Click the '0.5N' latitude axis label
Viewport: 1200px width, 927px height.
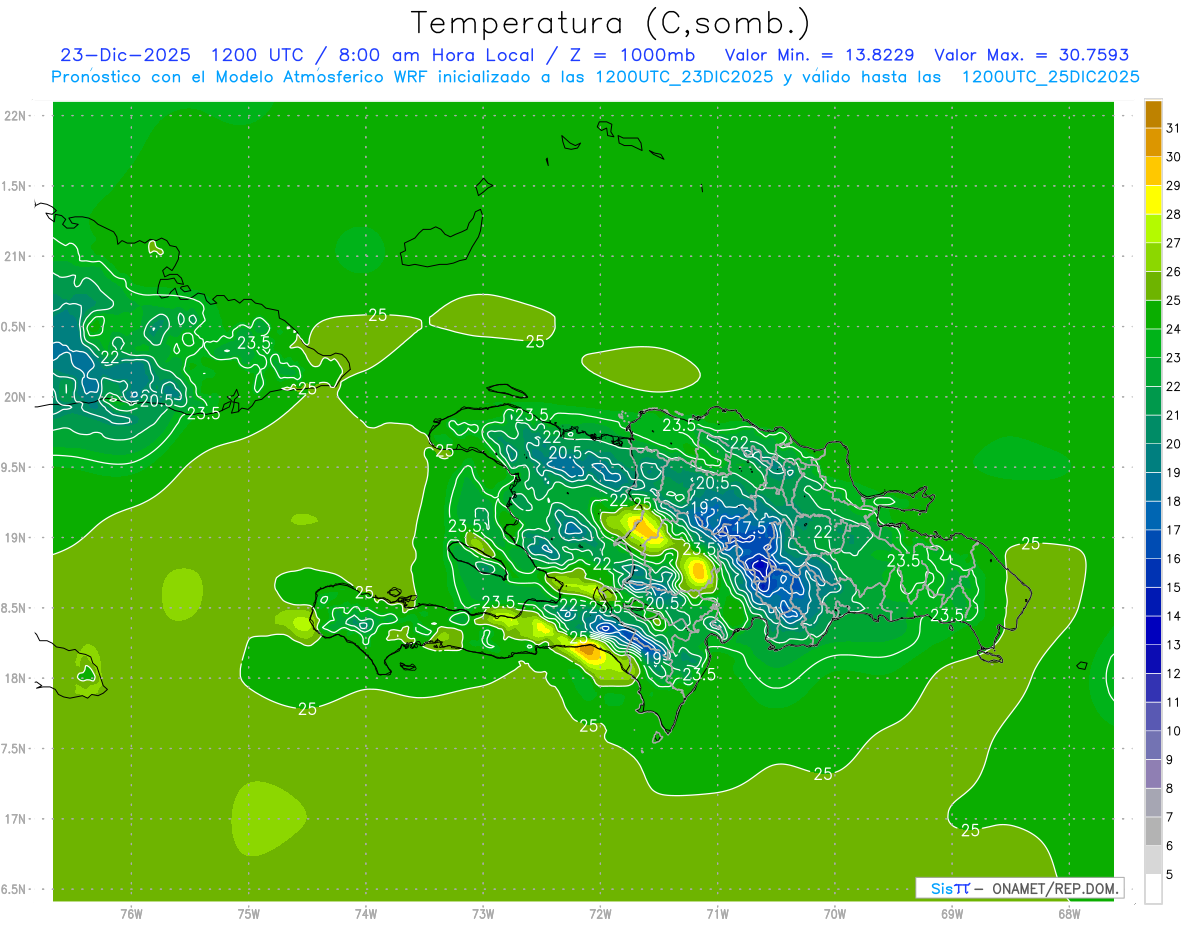pyautogui.click(x=15, y=327)
